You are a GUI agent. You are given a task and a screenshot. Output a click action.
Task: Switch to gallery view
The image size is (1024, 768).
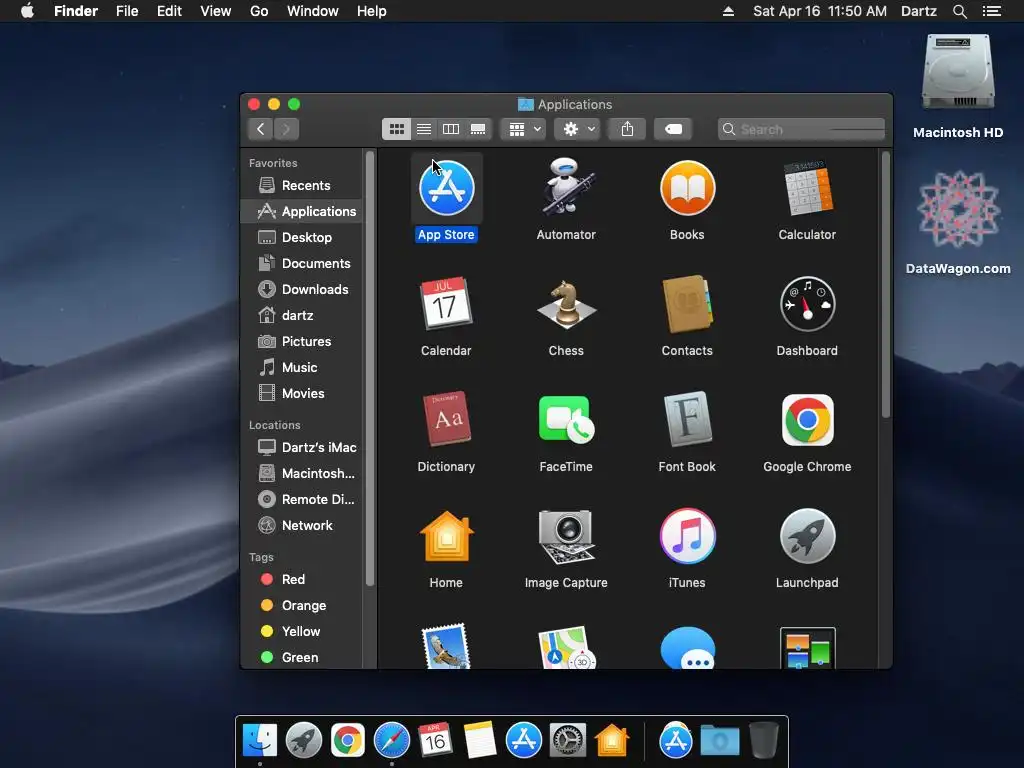478,129
